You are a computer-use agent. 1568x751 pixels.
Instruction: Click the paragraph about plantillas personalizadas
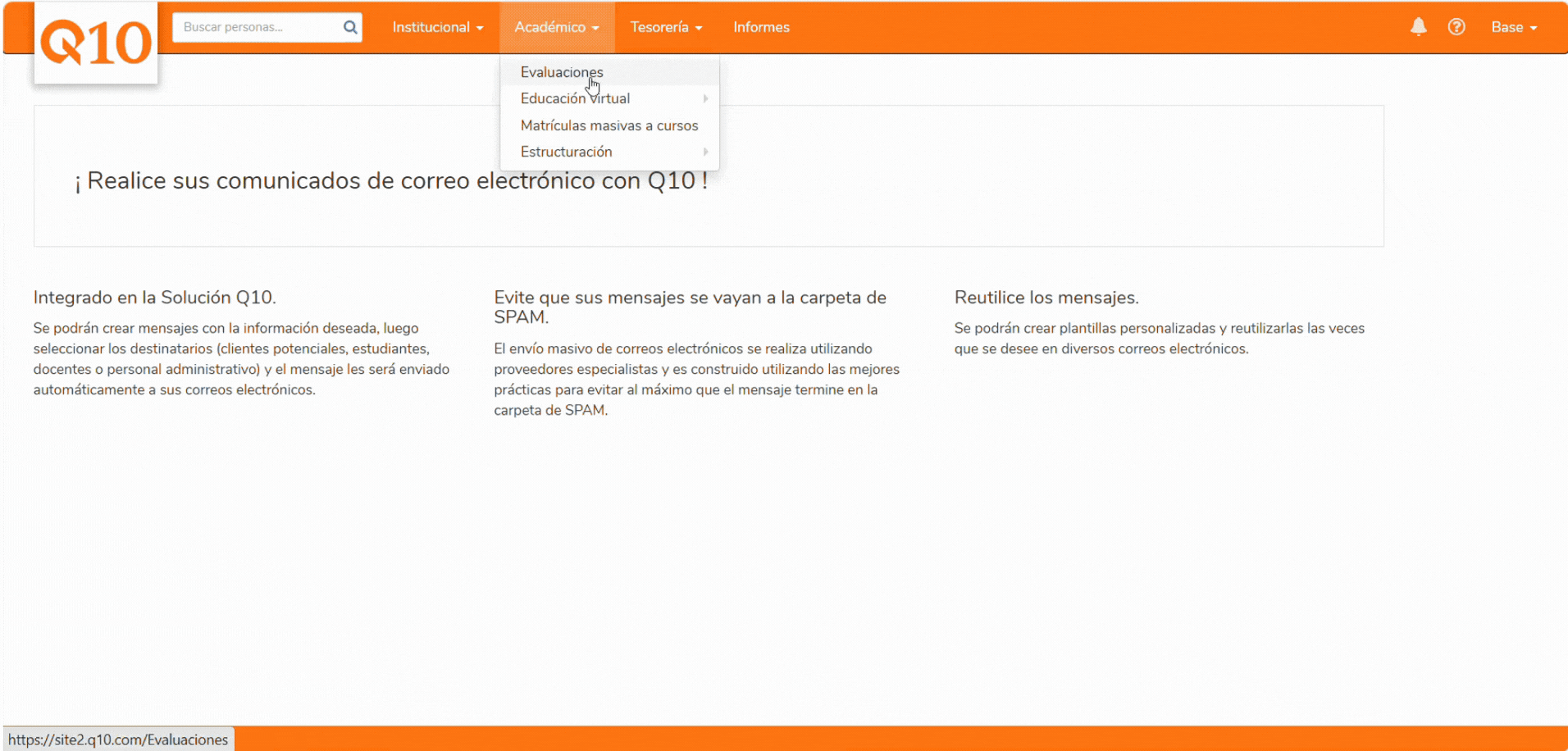(1160, 339)
